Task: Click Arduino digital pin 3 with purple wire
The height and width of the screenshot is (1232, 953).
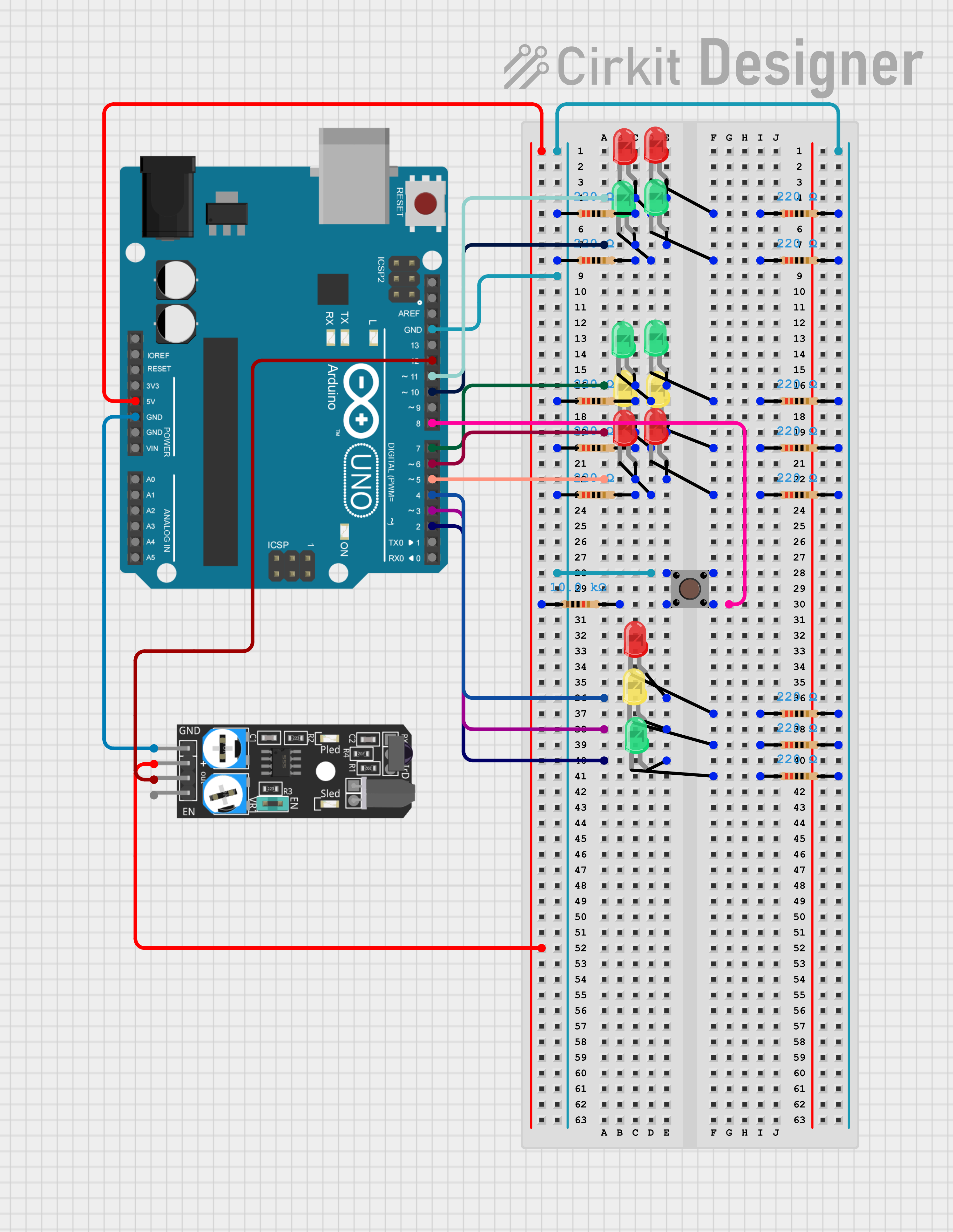Action: [x=432, y=511]
